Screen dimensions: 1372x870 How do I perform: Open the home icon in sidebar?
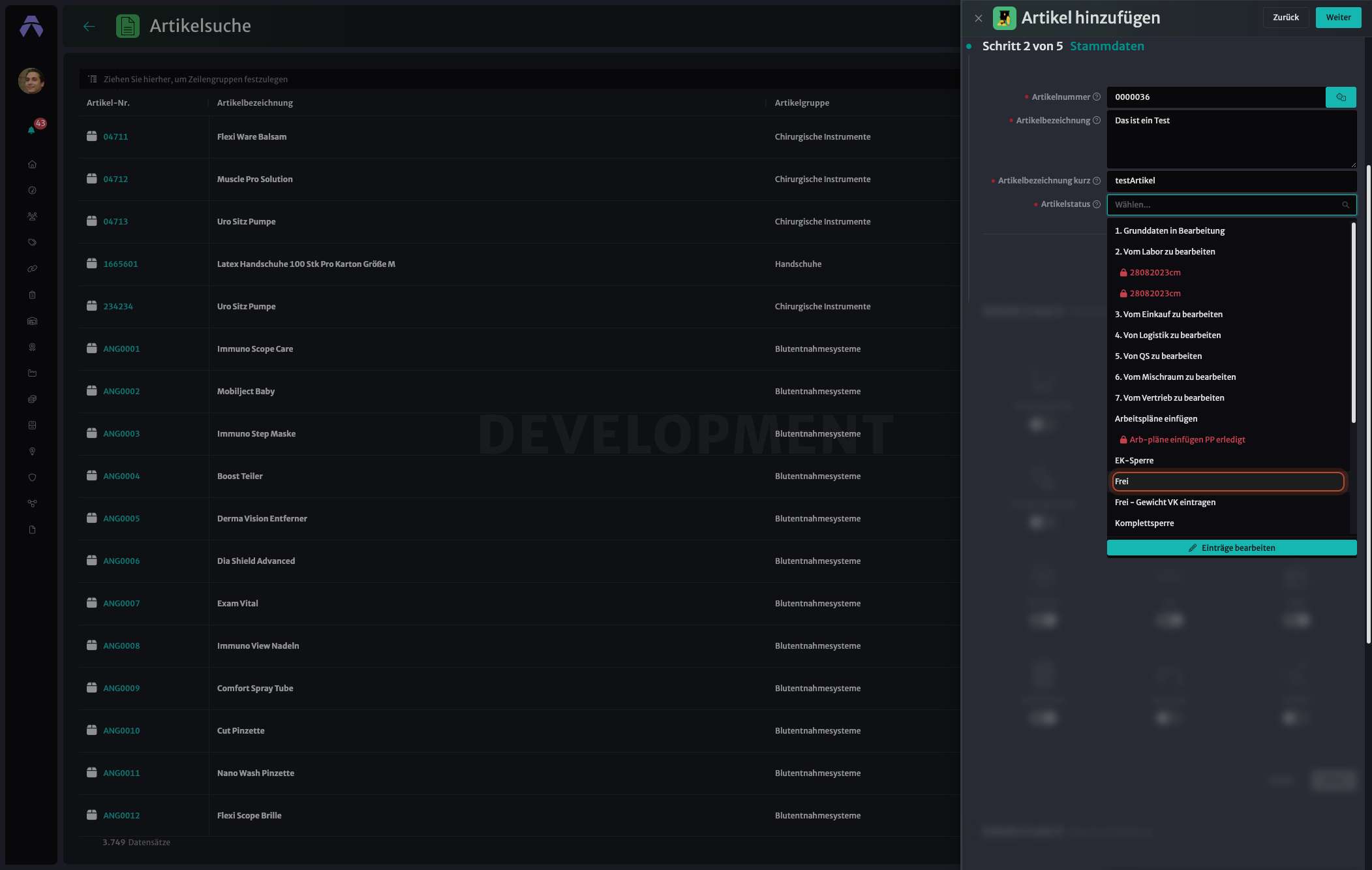(x=32, y=164)
